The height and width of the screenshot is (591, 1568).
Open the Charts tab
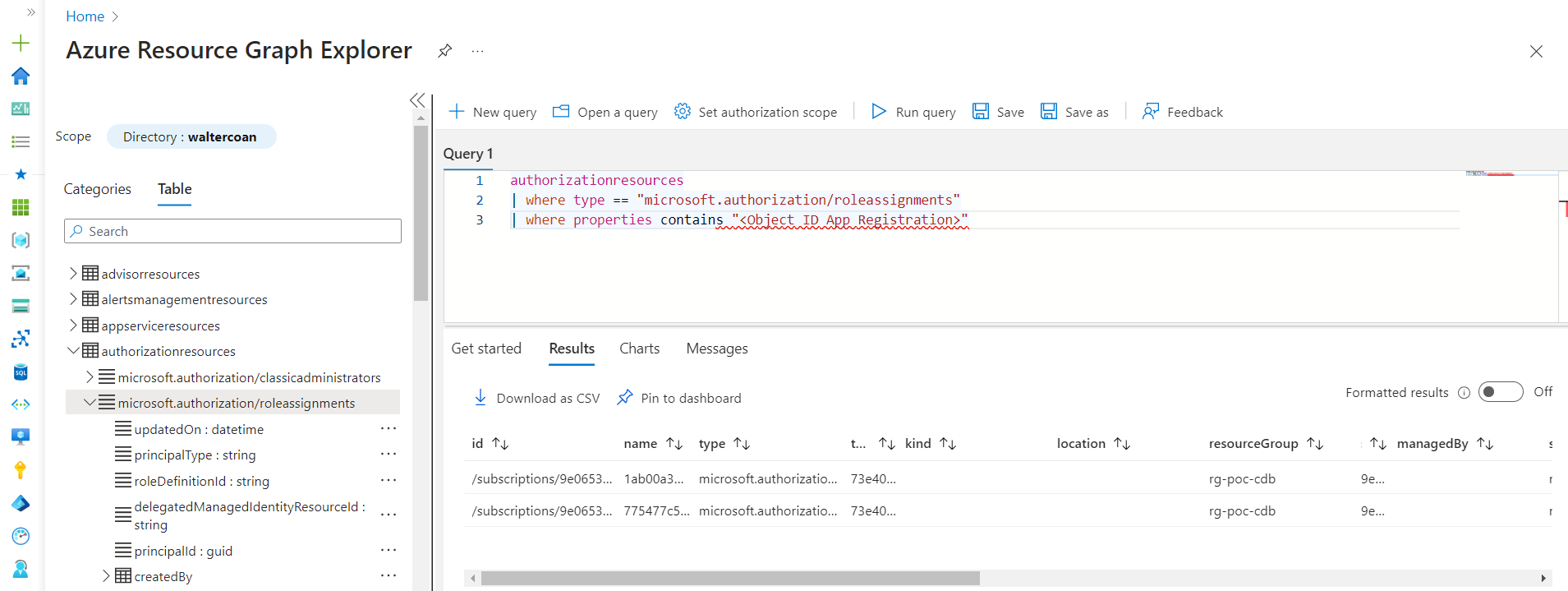click(x=639, y=349)
